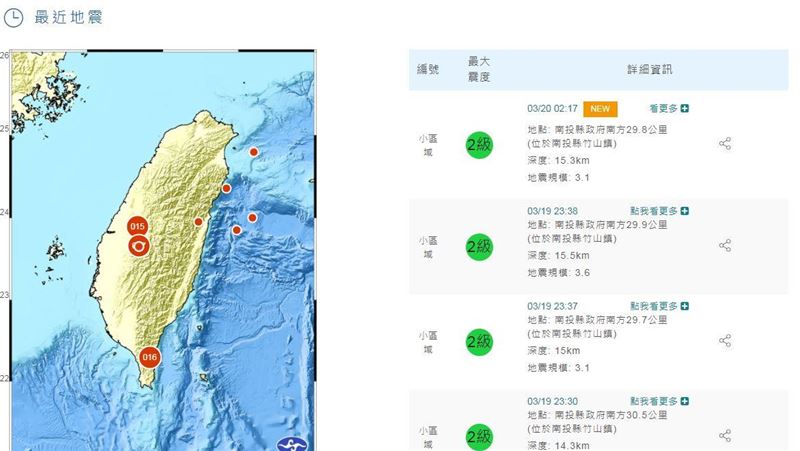Click location text 南投縣政府南方29.7公里

coord(611,320)
